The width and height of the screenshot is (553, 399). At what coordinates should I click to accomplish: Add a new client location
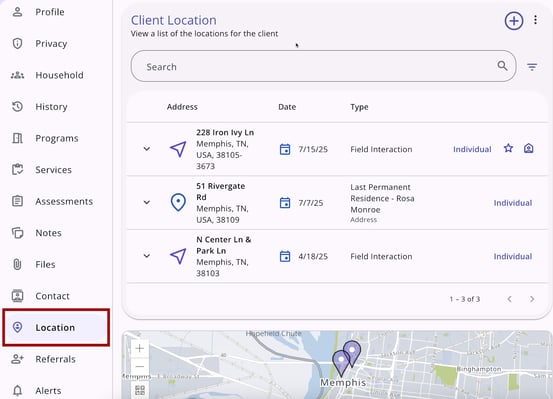click(x=514, y=21)
